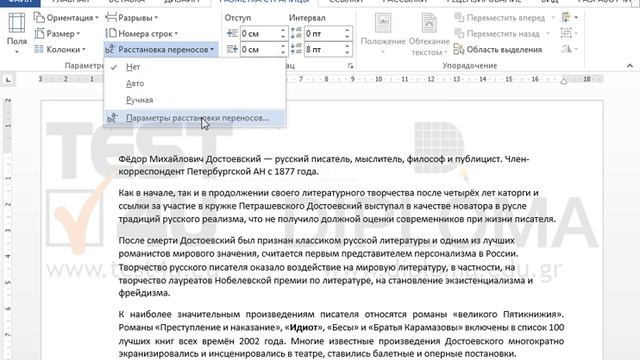Click the word Достоевский in first paragraph
Screen dimensions: 640x360
point(233,159)
